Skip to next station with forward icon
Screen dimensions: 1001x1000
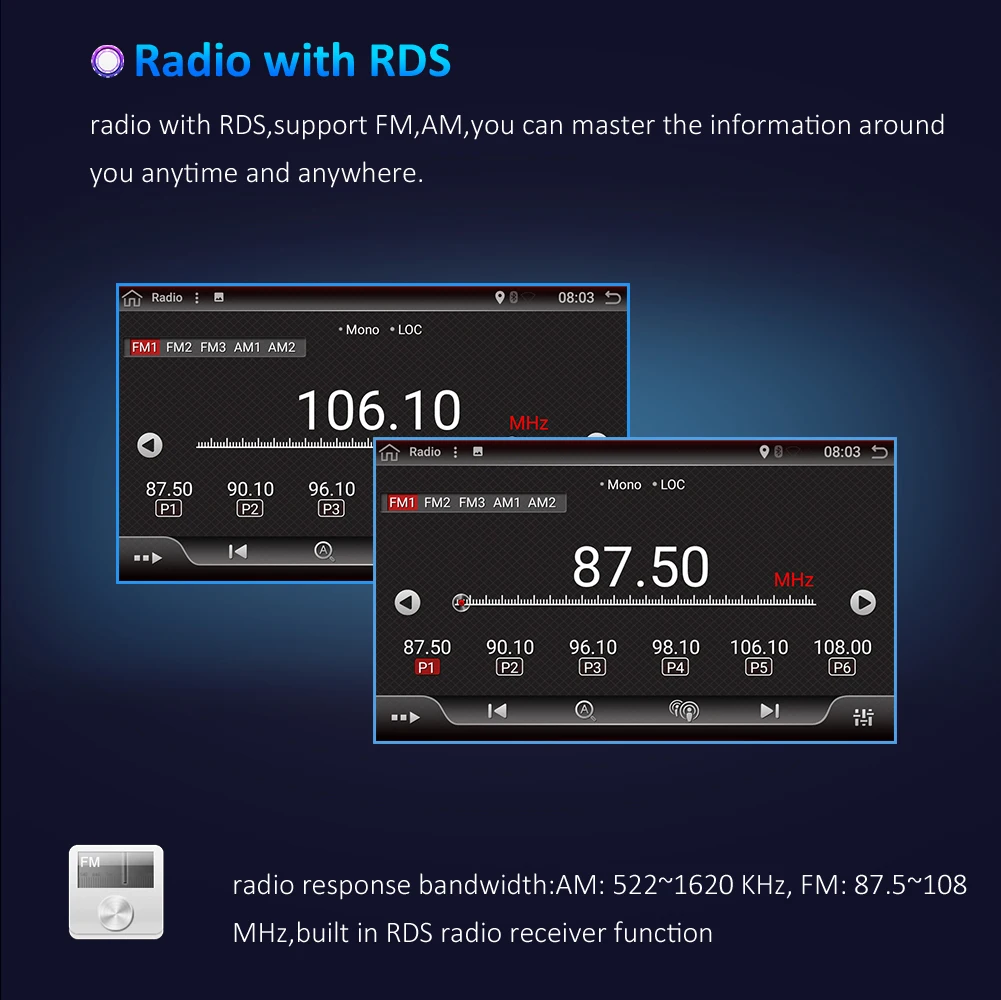click(769, 710)
